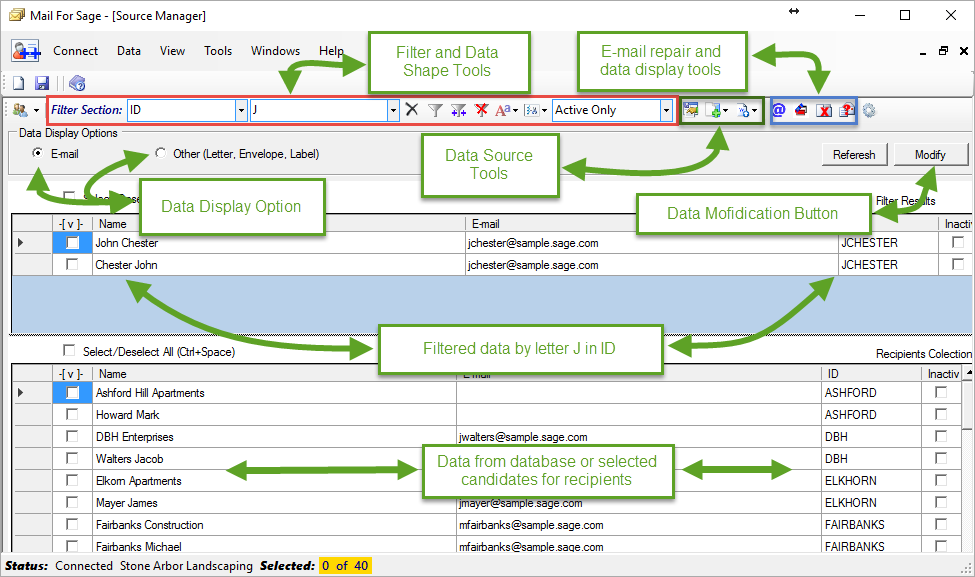Check the box next to Howard Mark
The height and width of the screenshot is (577, 975).
[x=72, y=414]
